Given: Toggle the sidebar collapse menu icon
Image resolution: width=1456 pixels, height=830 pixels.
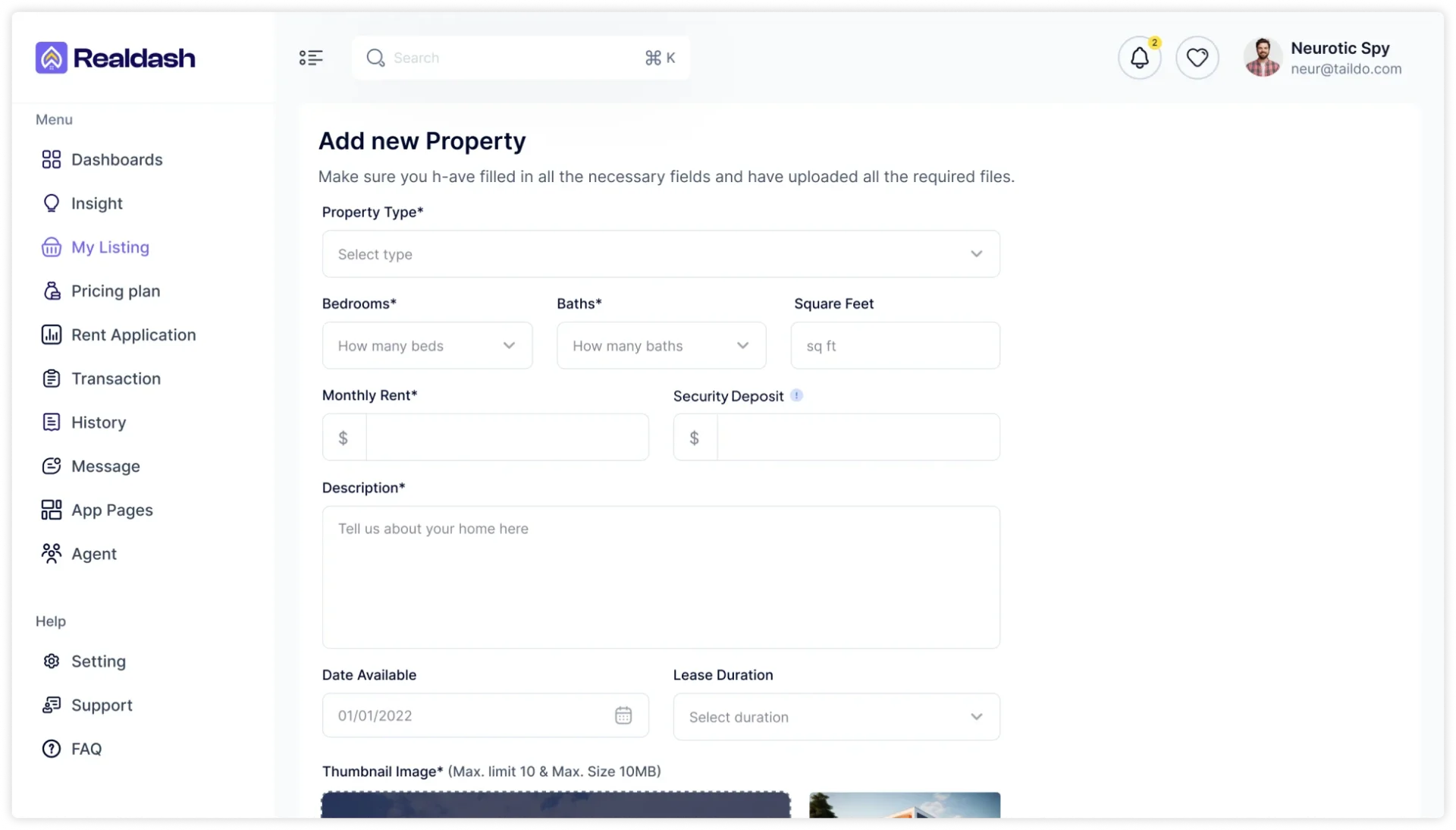Looking at the screenshot, I should point(311,58).
